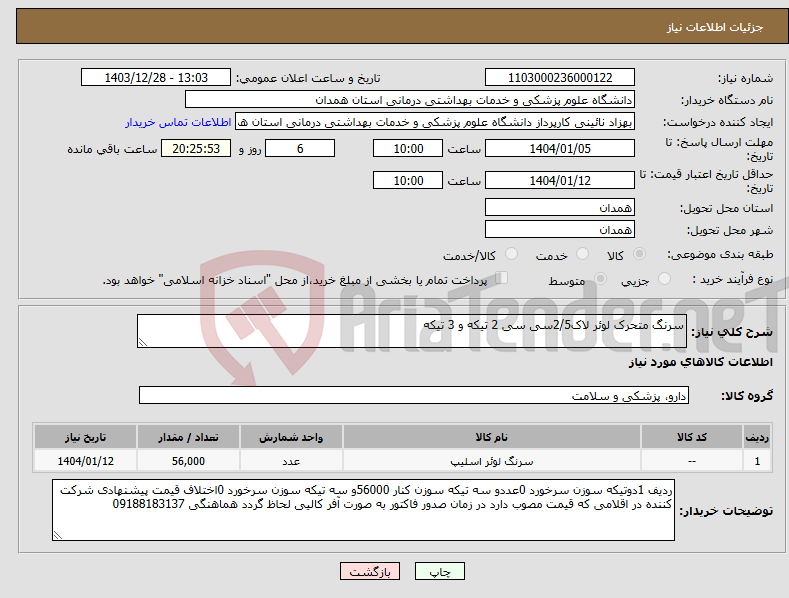Click the price validity hour field 10:00
The height and width of the screenshot is (598, 789).
(x=408, y=180)
